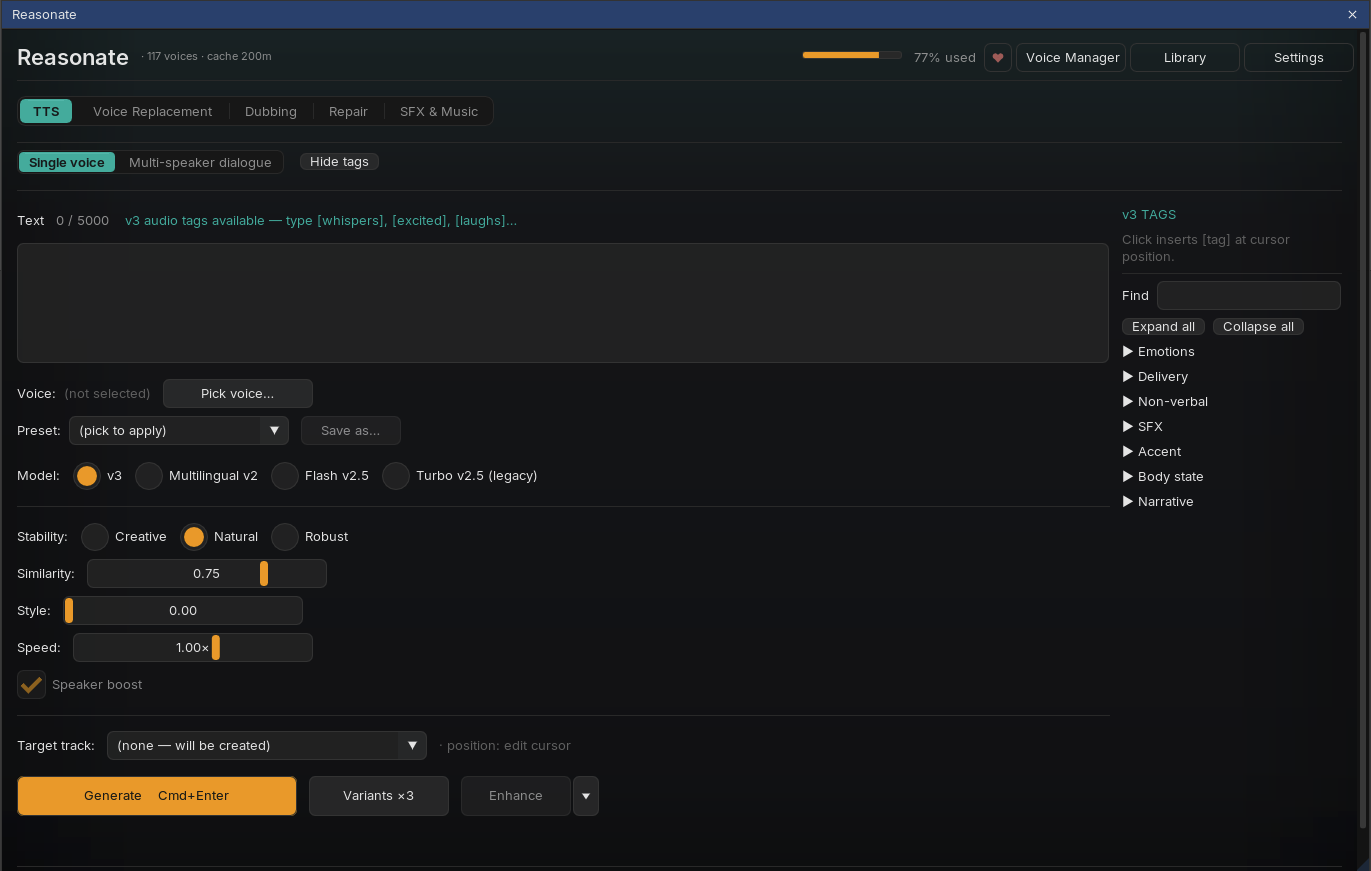Close the Reasonate window
The image size is (1371, 871).
click(x=1352, y=15)
